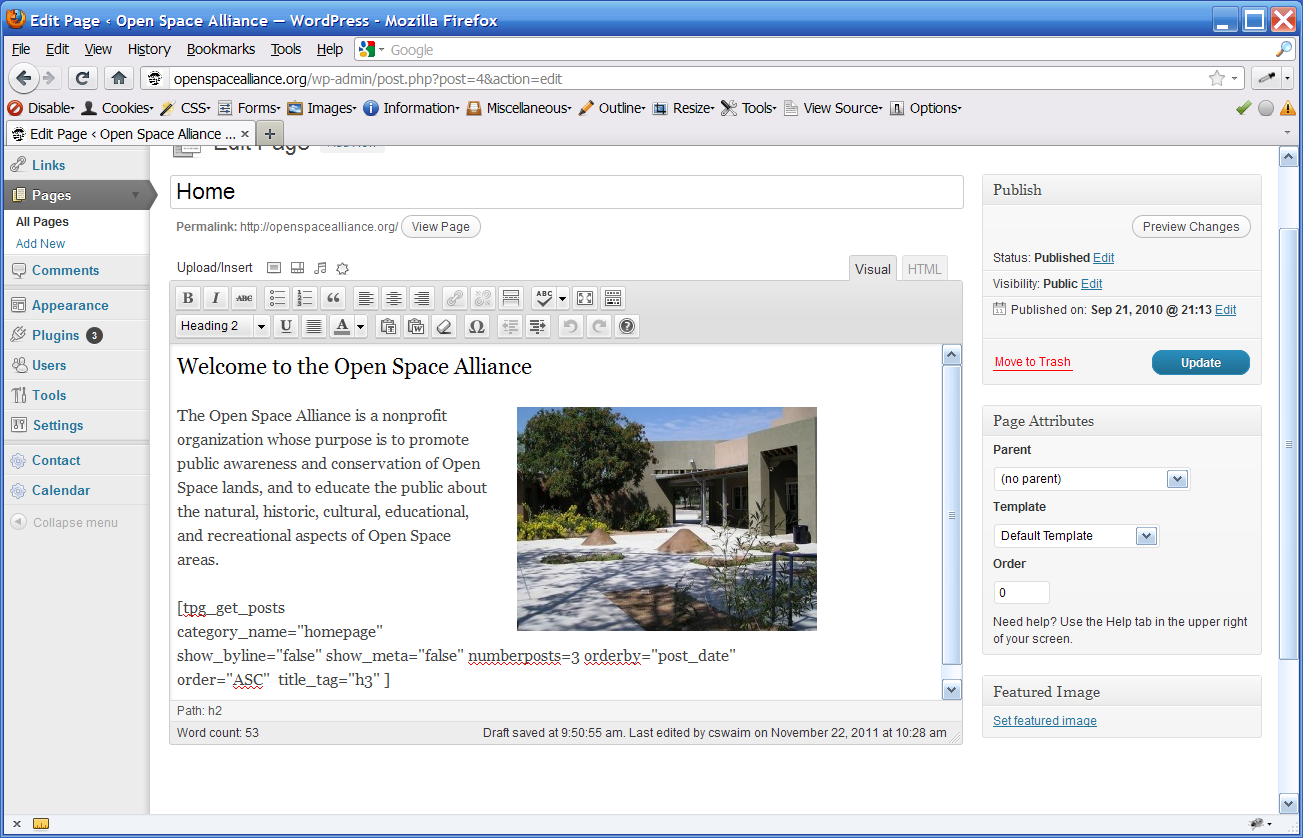
Task: Toggle bold in the editor toolbar
Action: (188, 298)
